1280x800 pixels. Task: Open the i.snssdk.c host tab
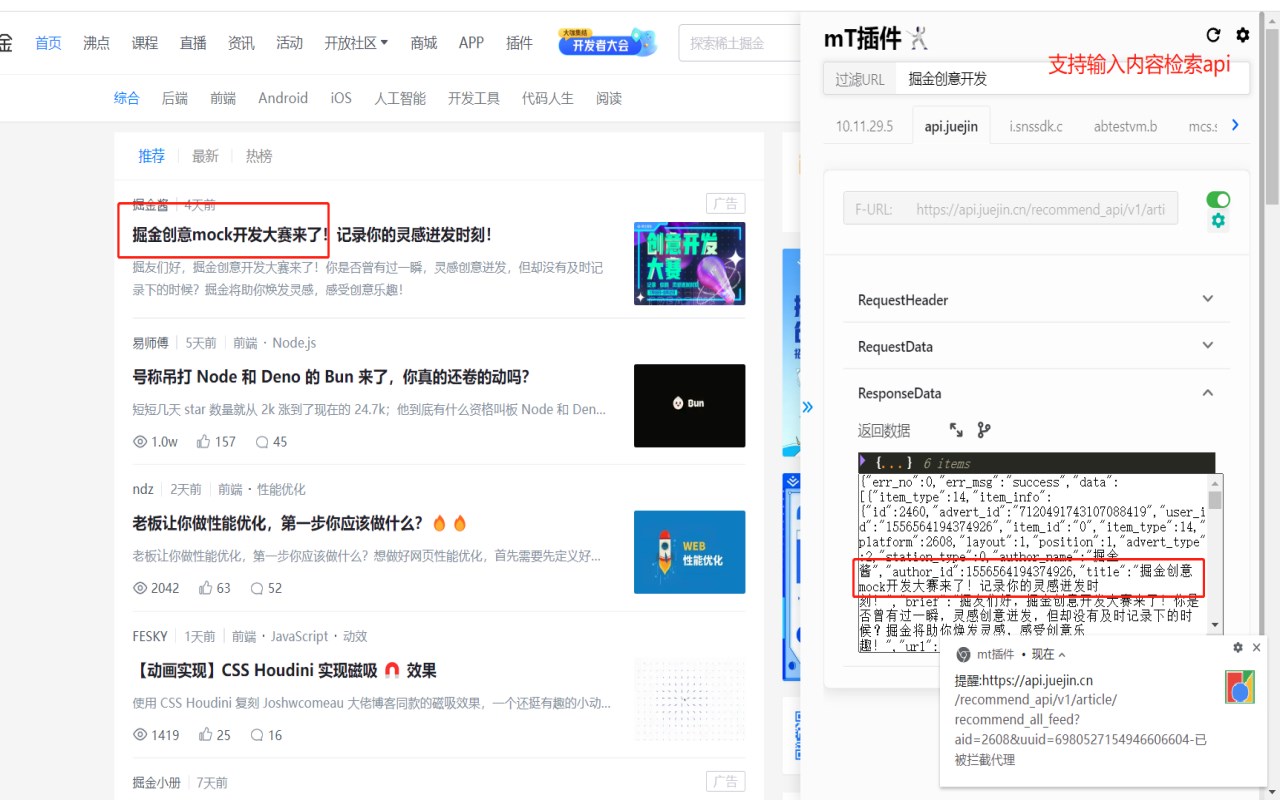click(x=1036, y=126)
